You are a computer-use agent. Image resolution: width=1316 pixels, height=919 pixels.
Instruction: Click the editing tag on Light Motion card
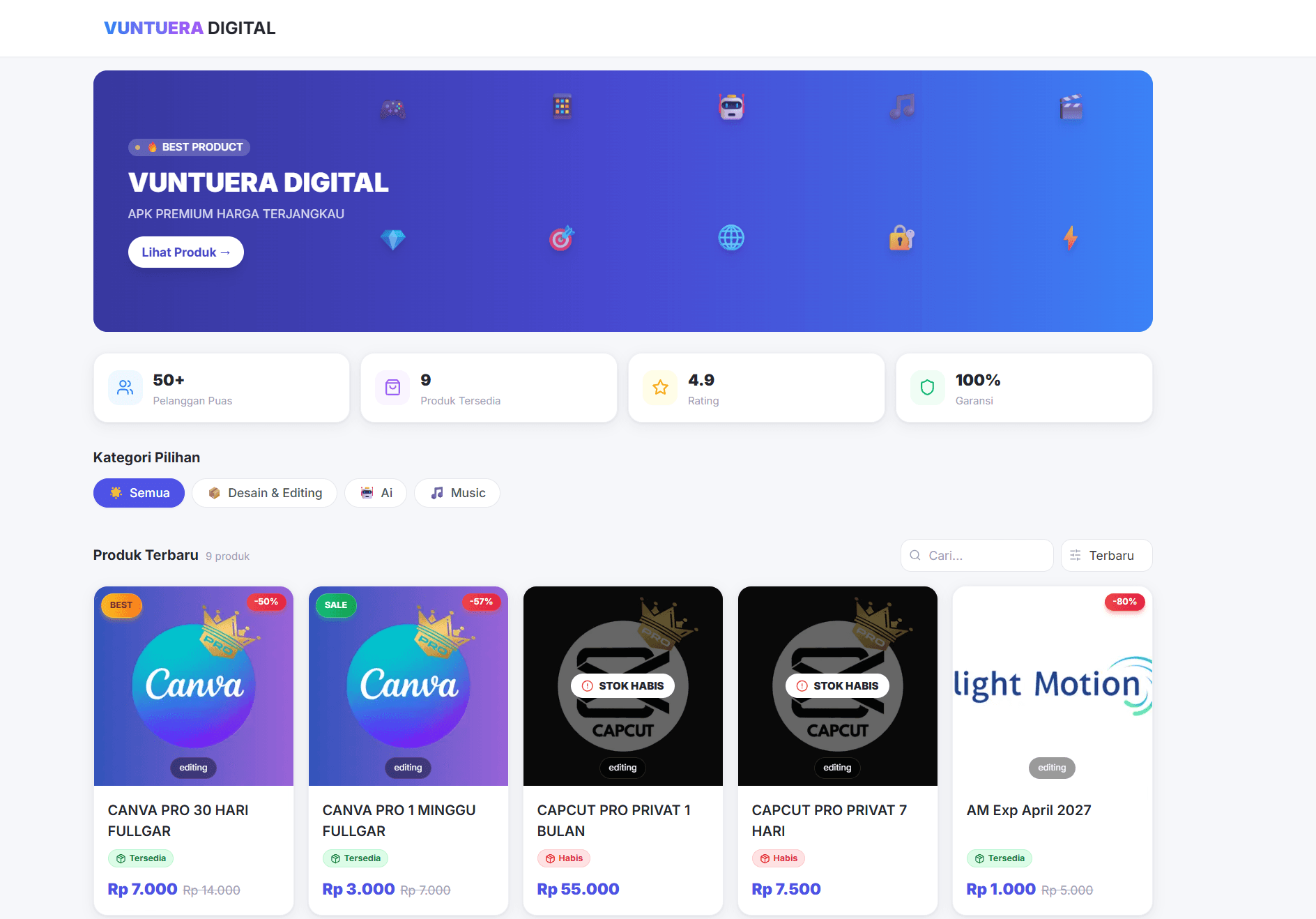(x=1053, y=768)
